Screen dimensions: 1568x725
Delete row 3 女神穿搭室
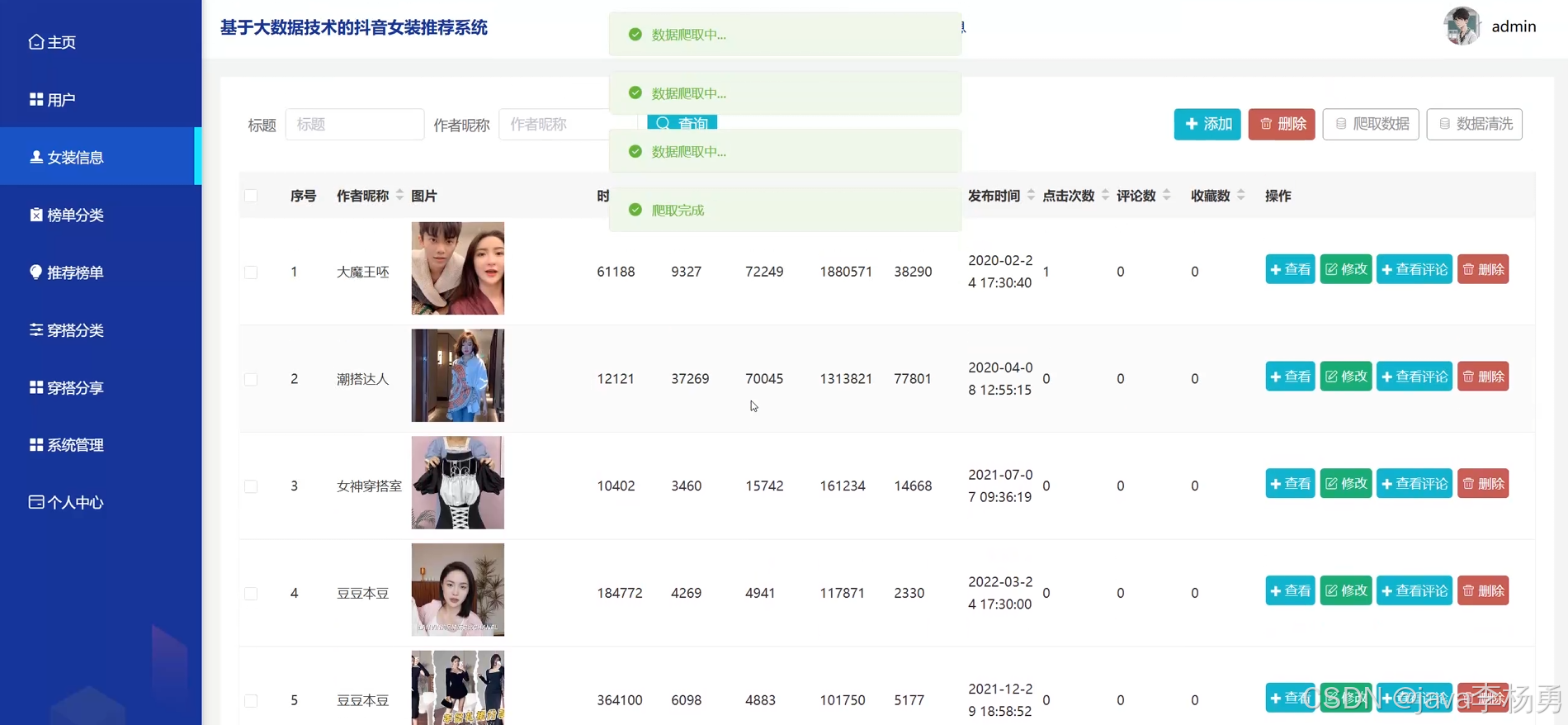1483,483
